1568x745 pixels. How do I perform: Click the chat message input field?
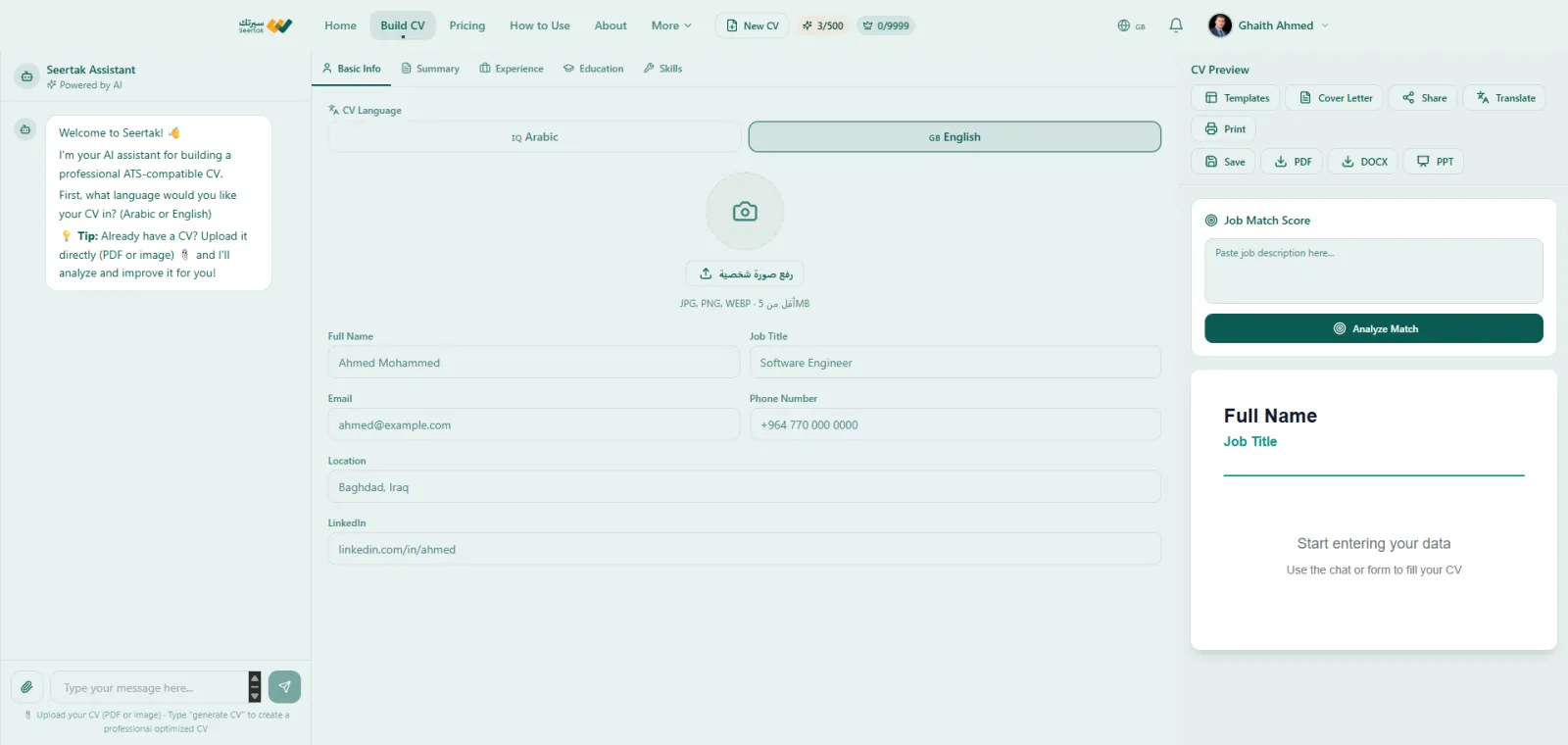pos(149,687)
